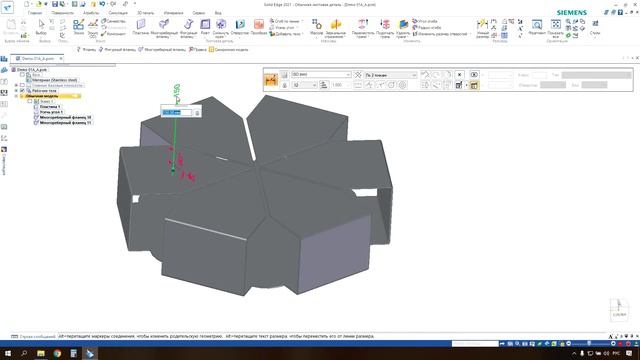Image resolution: width=640 pixels, height=360 pixels.
Task: Toggle the eye visibility icon in the command bar
Action: (474, 75)
